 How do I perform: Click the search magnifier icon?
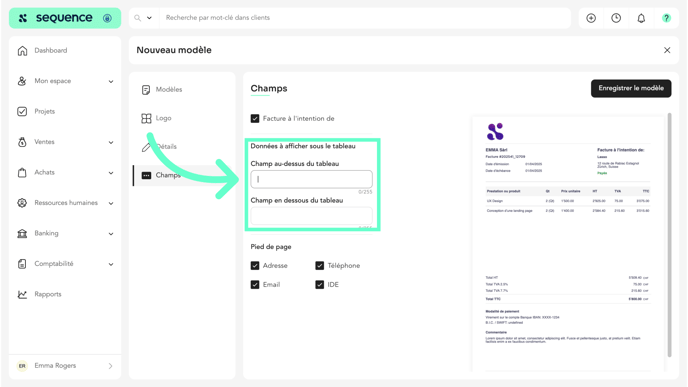(137, 18)
